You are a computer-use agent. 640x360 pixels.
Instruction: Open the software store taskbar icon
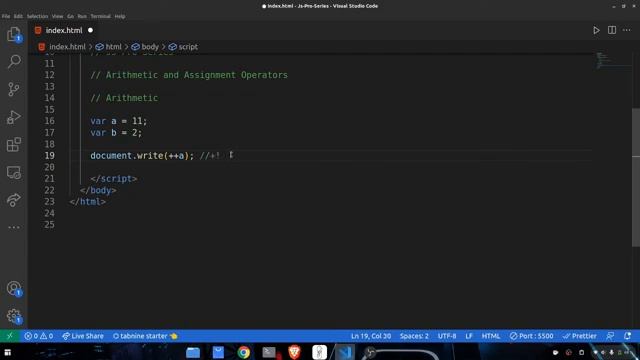tap(218, 352)
